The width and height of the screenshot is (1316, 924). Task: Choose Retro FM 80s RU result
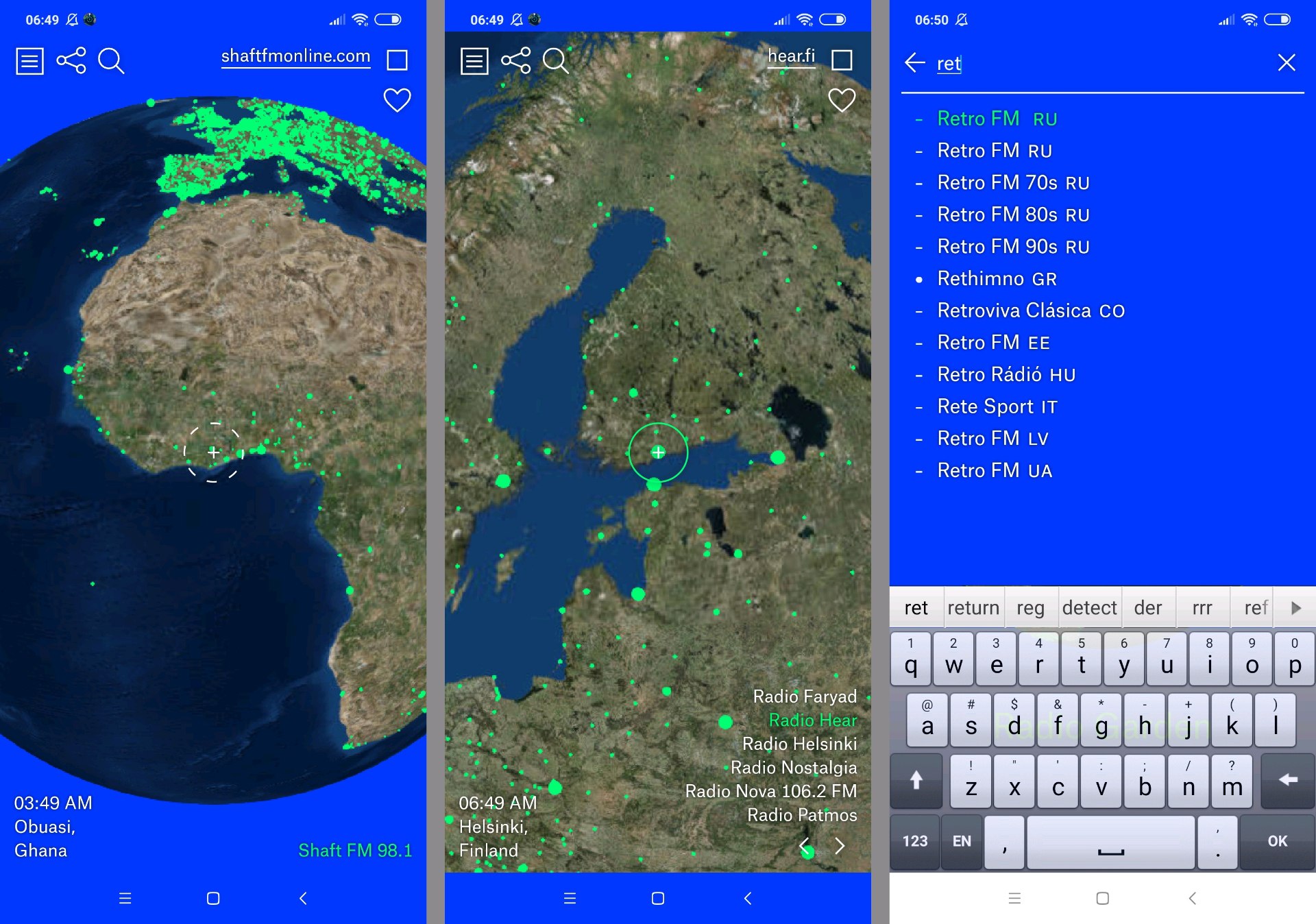(x=1013, y=215)
